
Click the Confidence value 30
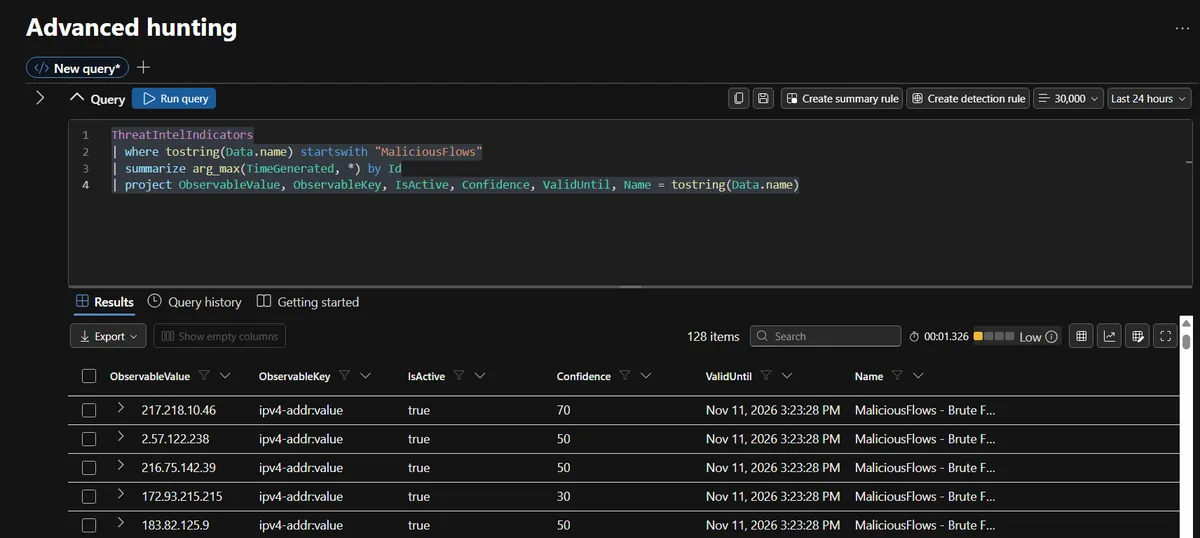pos(564,497)
